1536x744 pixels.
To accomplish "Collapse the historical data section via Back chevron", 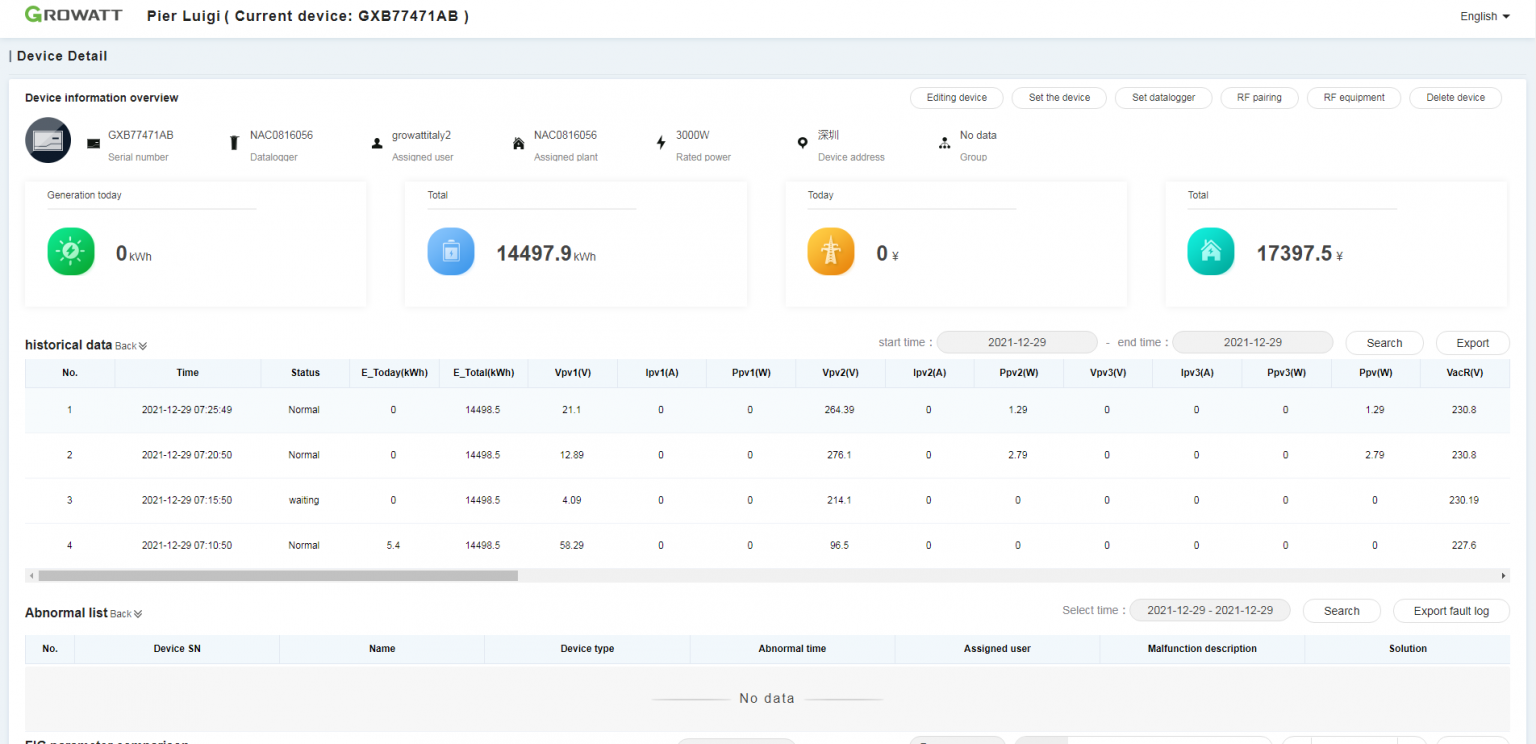I will [x=129, y=345].
